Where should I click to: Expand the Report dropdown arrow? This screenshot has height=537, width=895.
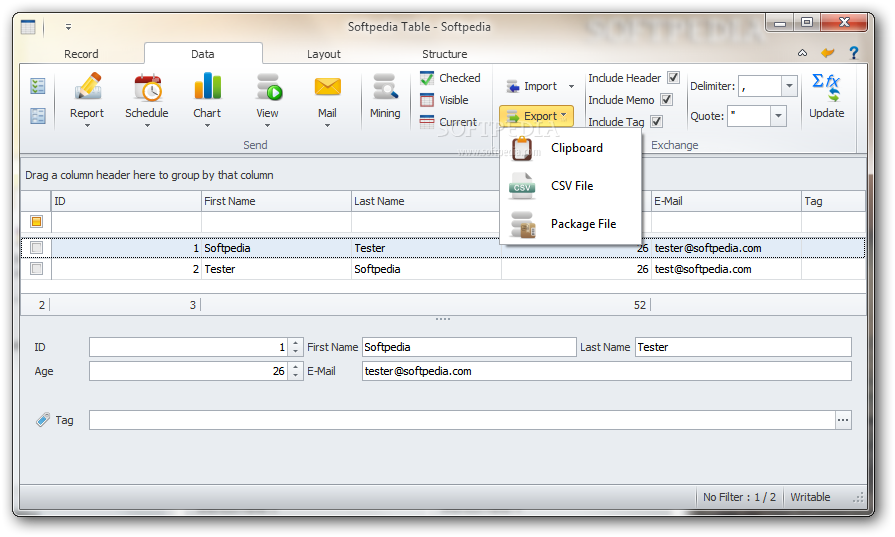[x=87, y=126]
